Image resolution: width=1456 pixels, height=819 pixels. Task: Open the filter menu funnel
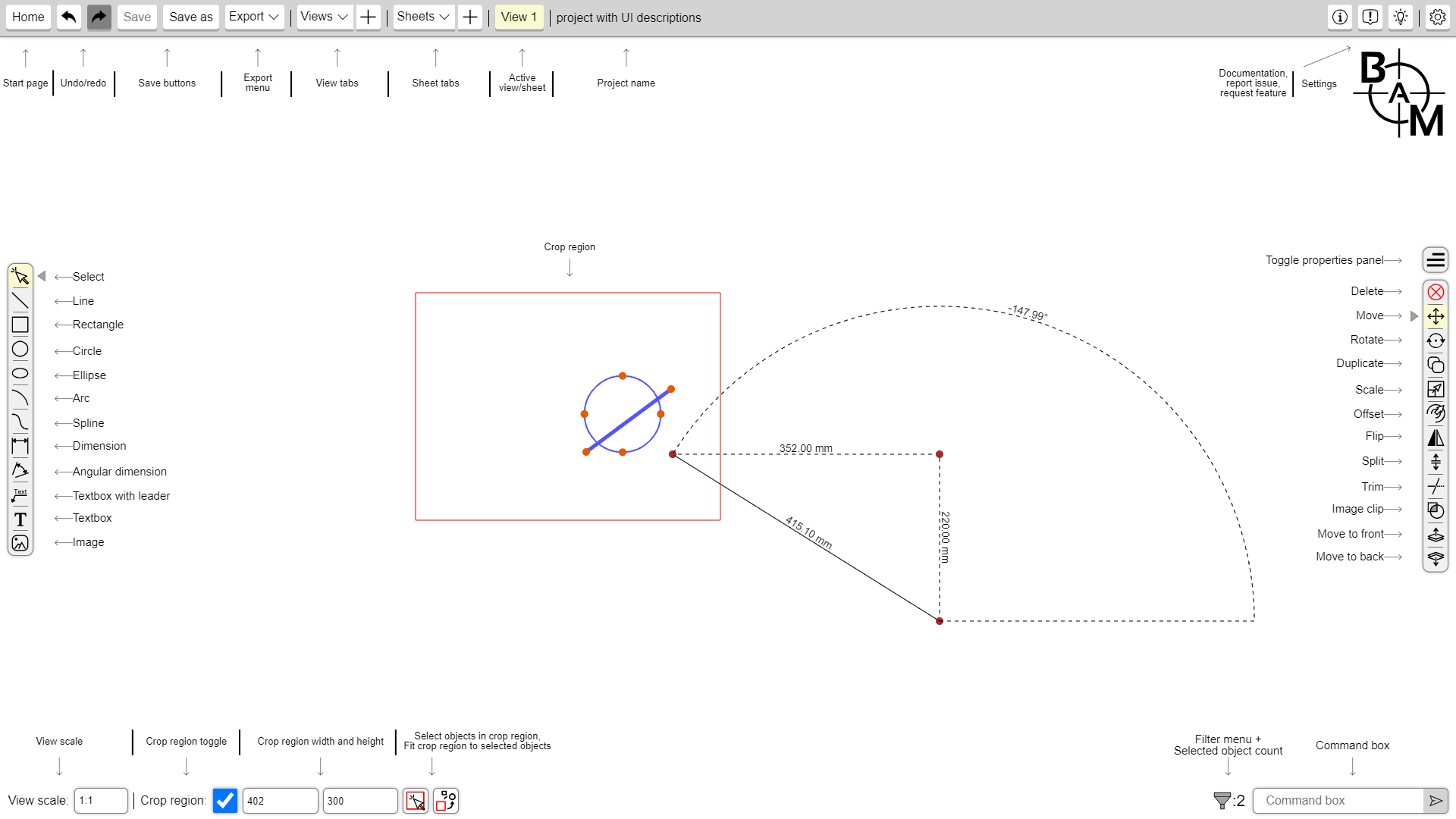pos(1222,801)
